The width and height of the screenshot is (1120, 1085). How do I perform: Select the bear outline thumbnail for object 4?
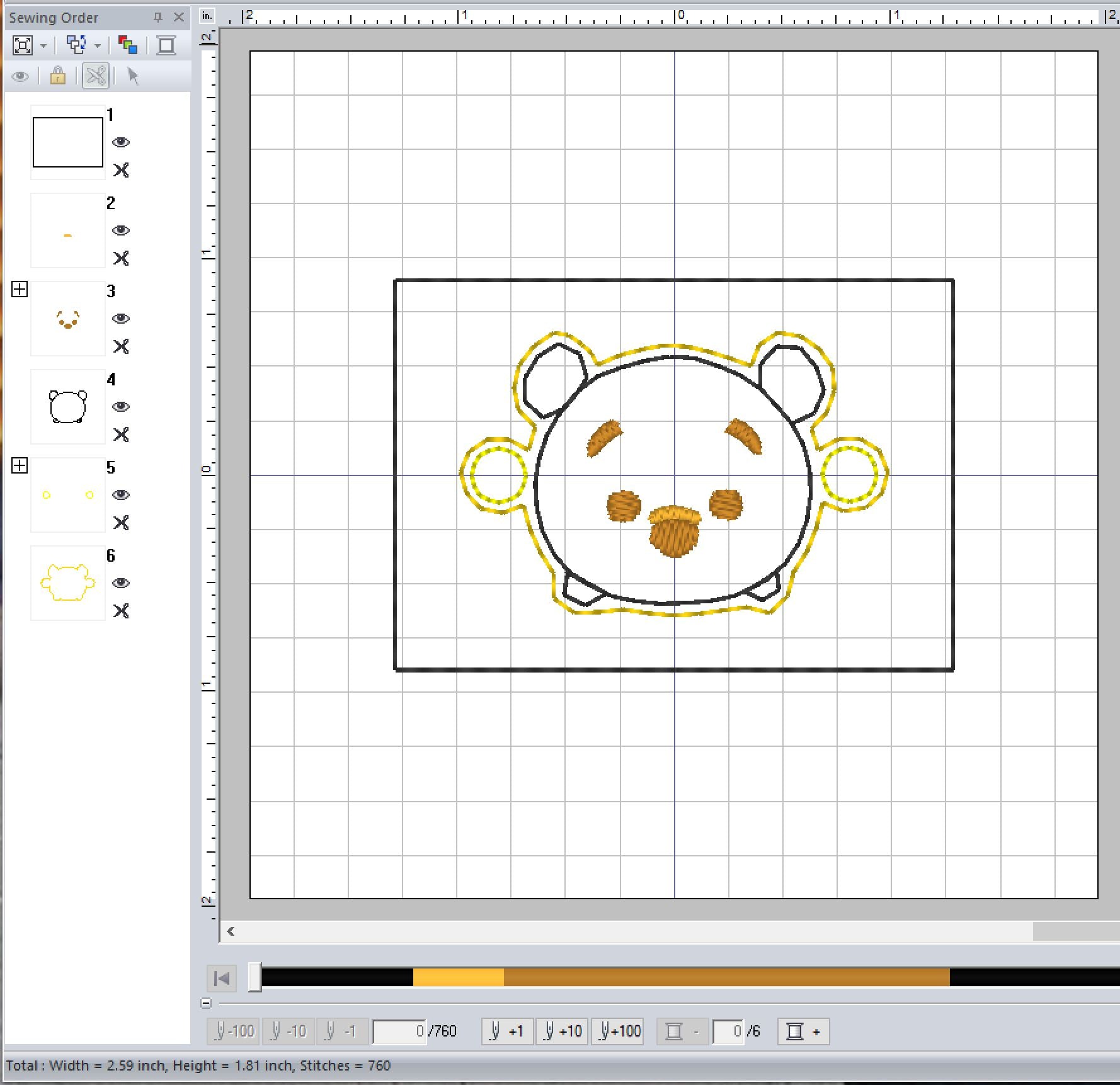pos(68,407)
